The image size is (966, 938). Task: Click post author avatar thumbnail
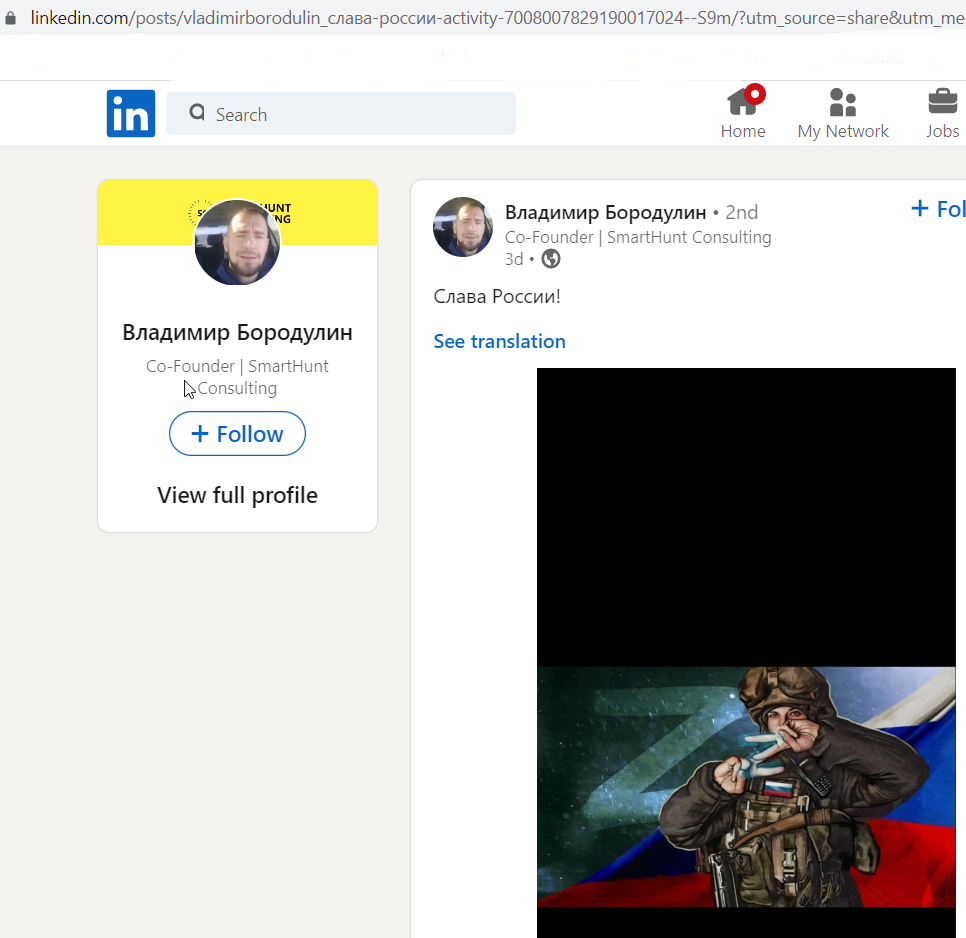[x=463, y=227]
